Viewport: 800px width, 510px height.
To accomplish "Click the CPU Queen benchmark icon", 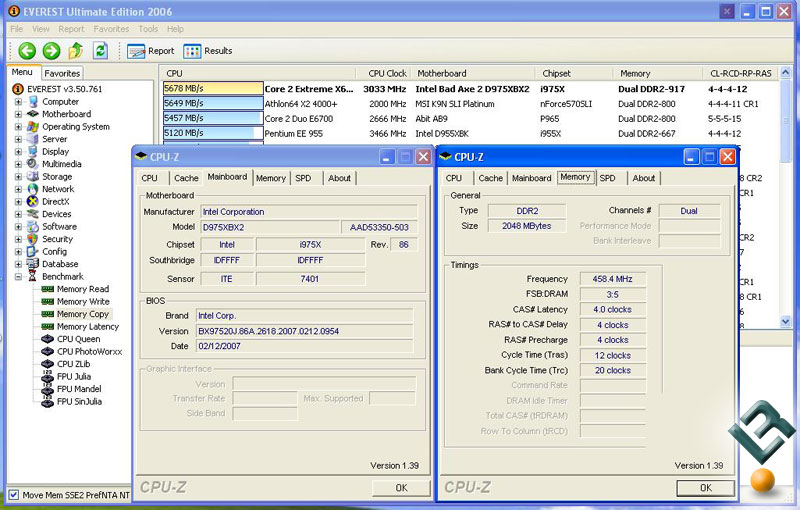I will 47,339.
